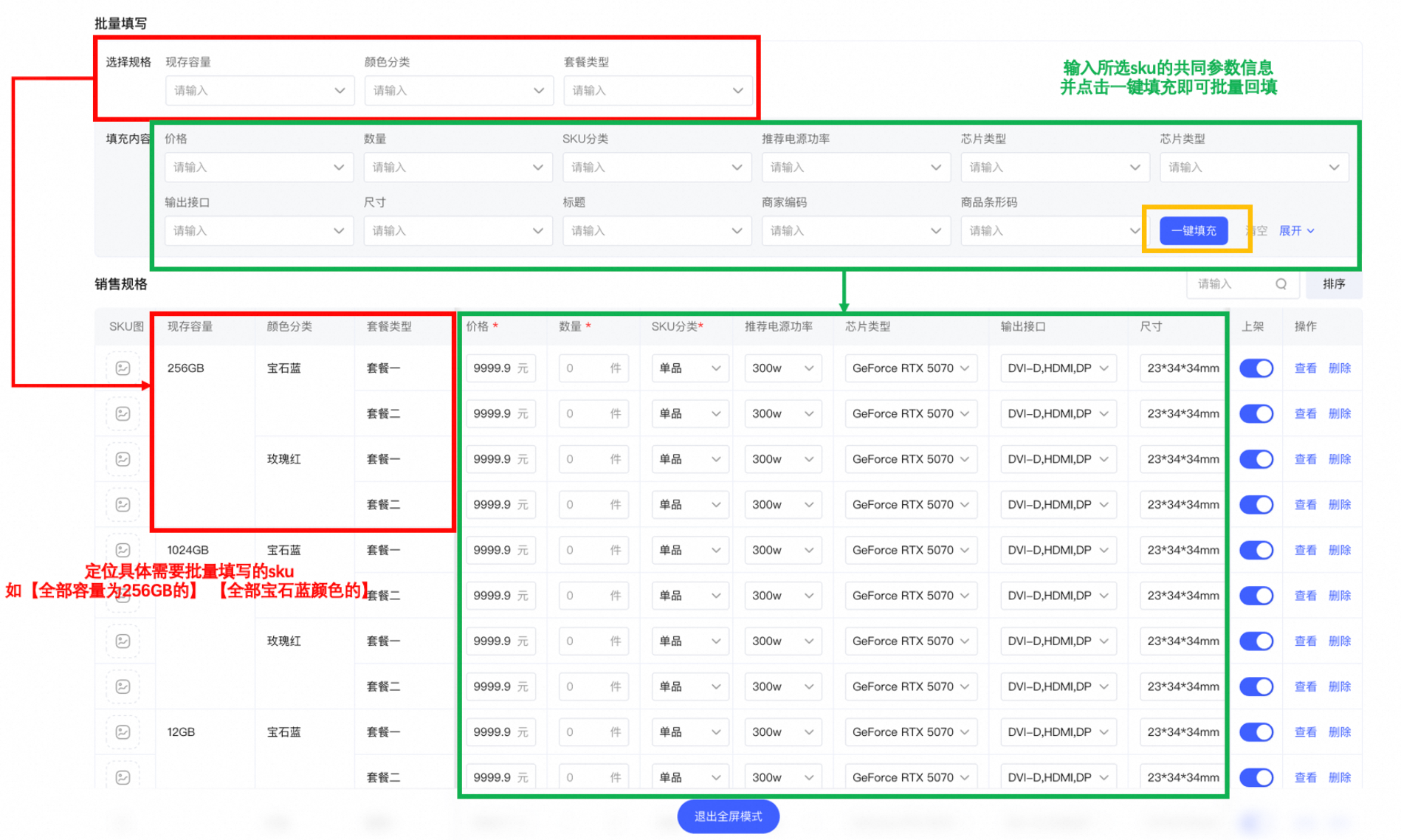Click 删除 for 12GB 宝石蓝 套餐一 row
Screen dimensions: 1401x840
pyautogui.click(x=1340, y=732)
